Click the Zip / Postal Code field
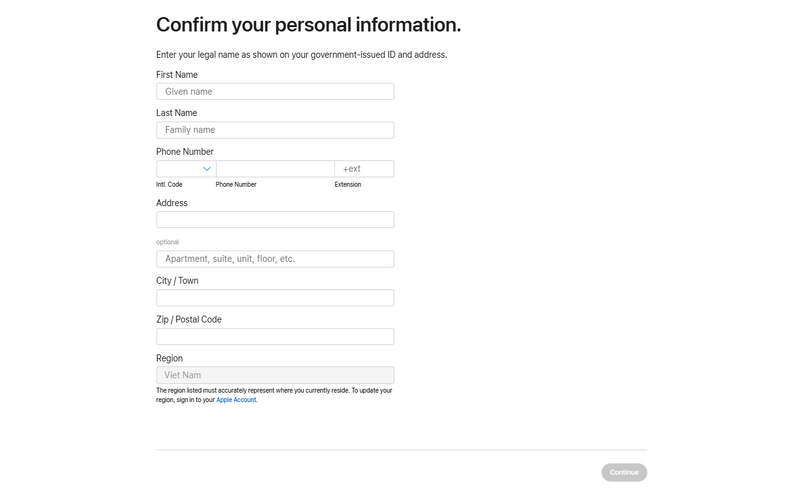Viewport: 800px width, 498px height. click(275, 337)
